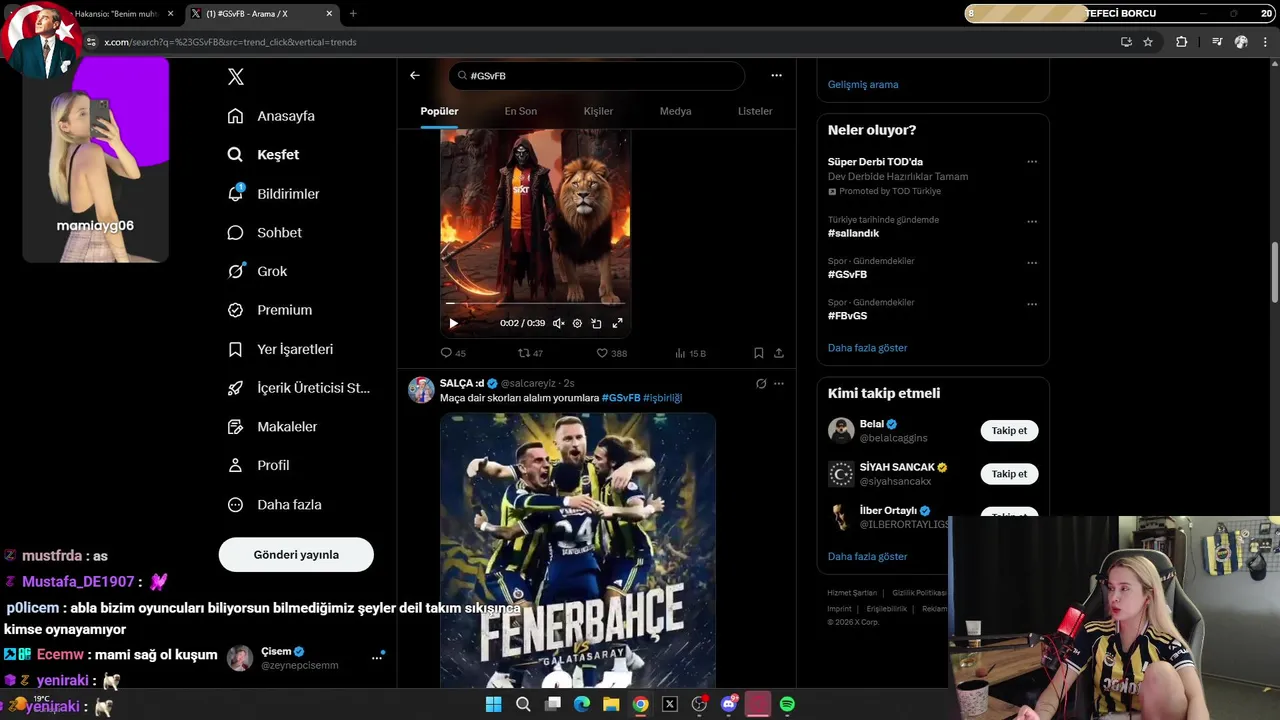Share the lion video post
Viewport: 1280px width, 720px height.
779,353
